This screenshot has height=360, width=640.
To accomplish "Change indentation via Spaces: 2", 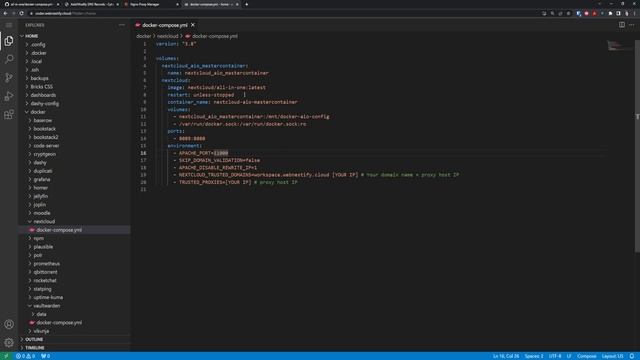I will click(x=534, y=356).
